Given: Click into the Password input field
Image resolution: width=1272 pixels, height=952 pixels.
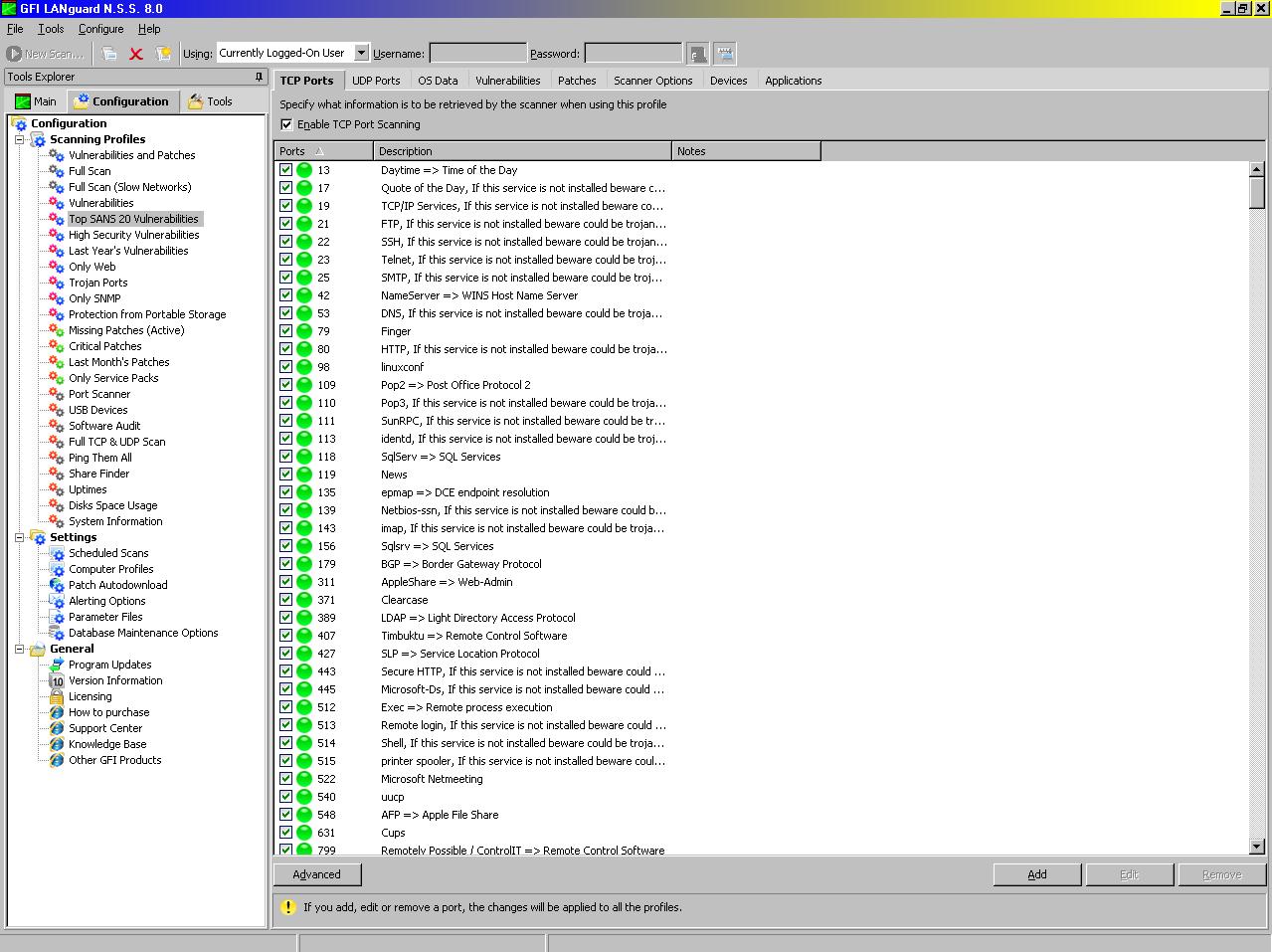Looking at the screenshot, I should point(633,54).
